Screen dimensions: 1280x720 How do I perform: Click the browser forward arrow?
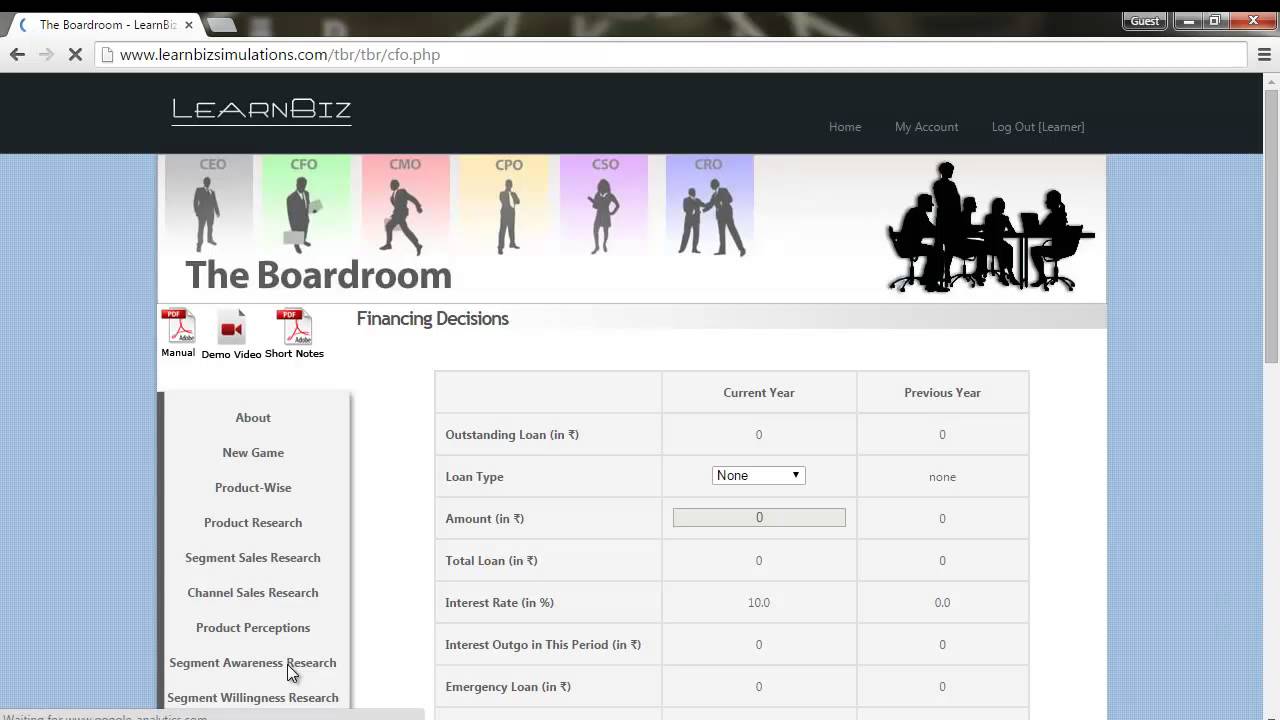click(x=46, y=55)
